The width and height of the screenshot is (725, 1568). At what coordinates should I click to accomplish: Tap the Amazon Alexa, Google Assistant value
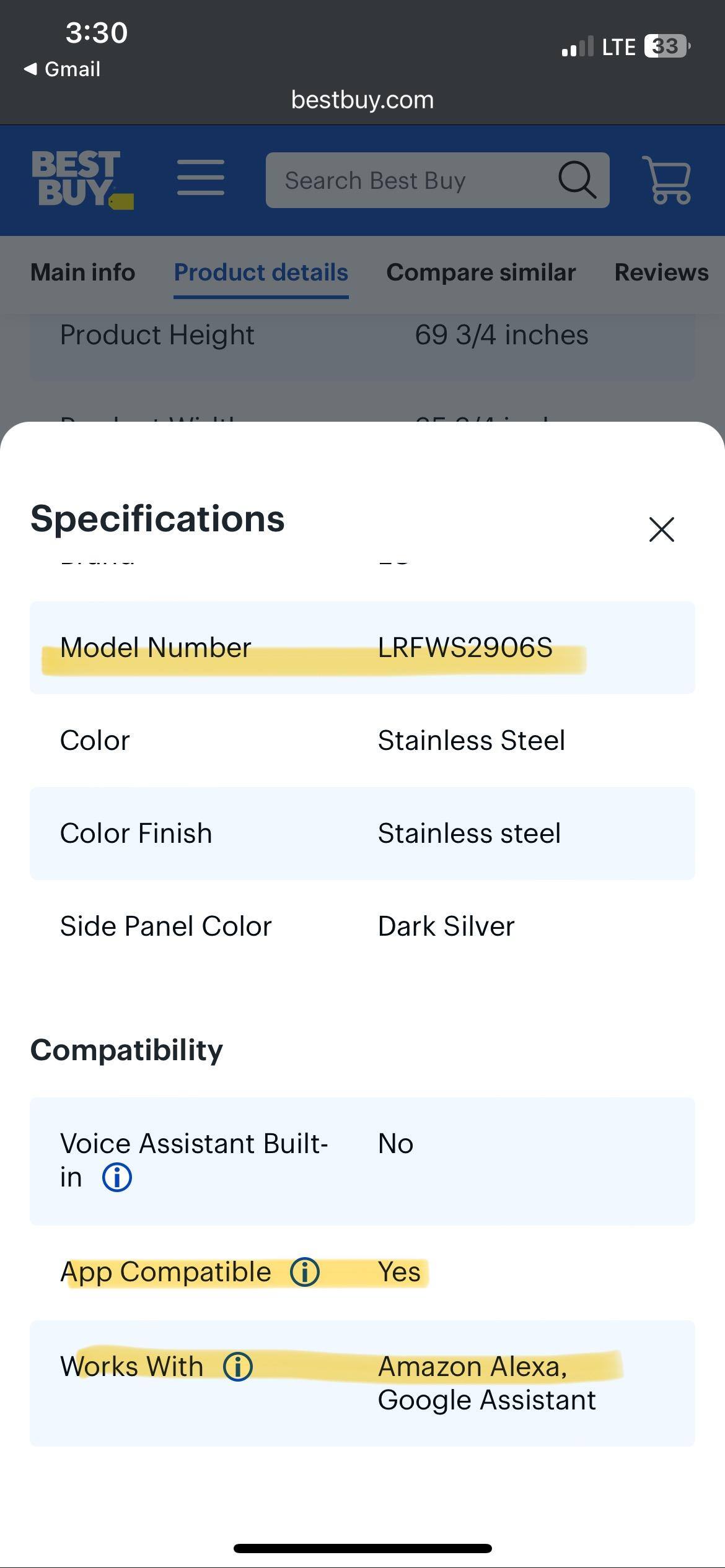(487, 1383)
